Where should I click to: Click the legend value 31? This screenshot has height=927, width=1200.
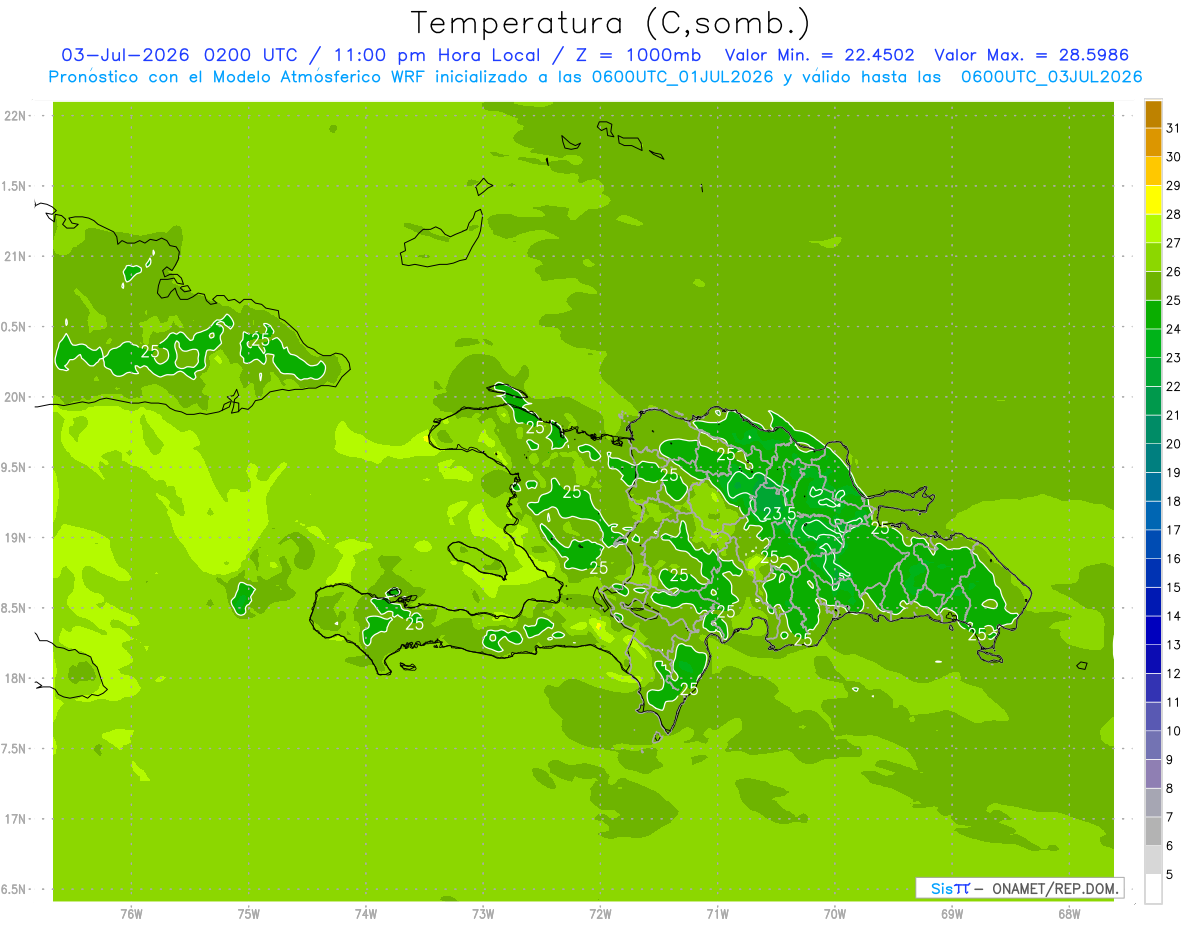tap(1173, 128)
